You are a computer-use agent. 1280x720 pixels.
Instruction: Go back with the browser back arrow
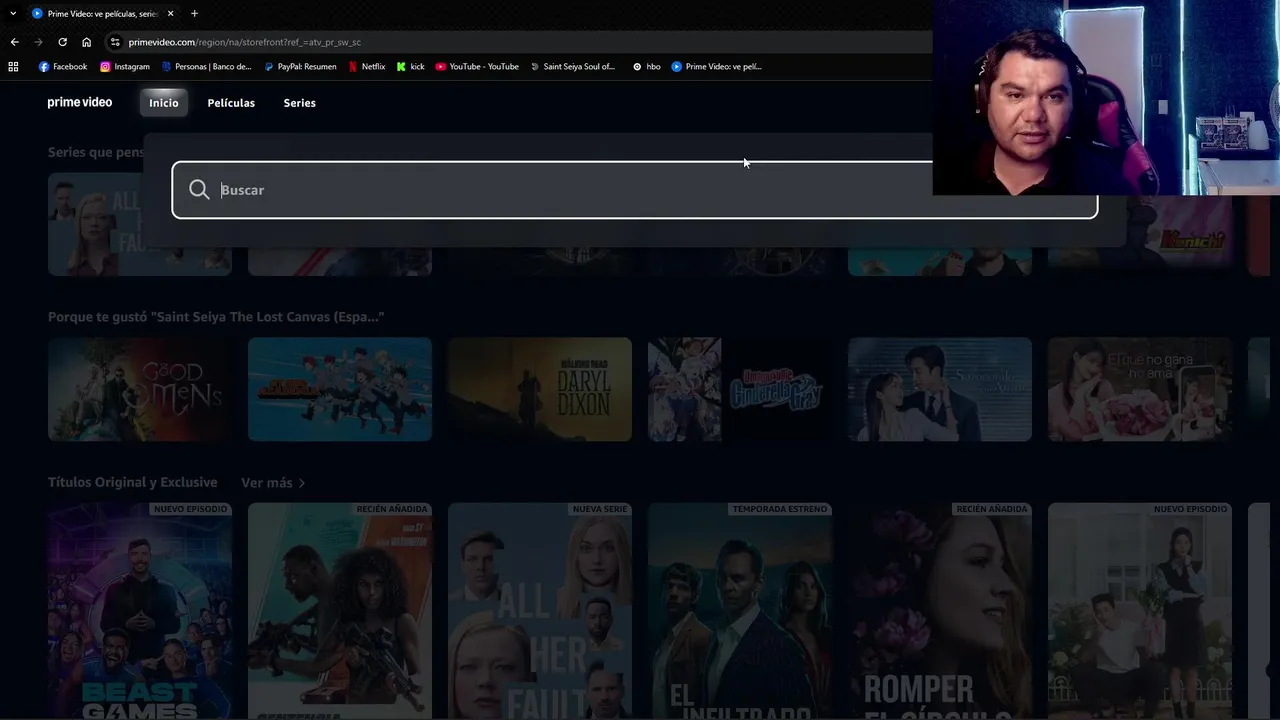tap(14, 42)
